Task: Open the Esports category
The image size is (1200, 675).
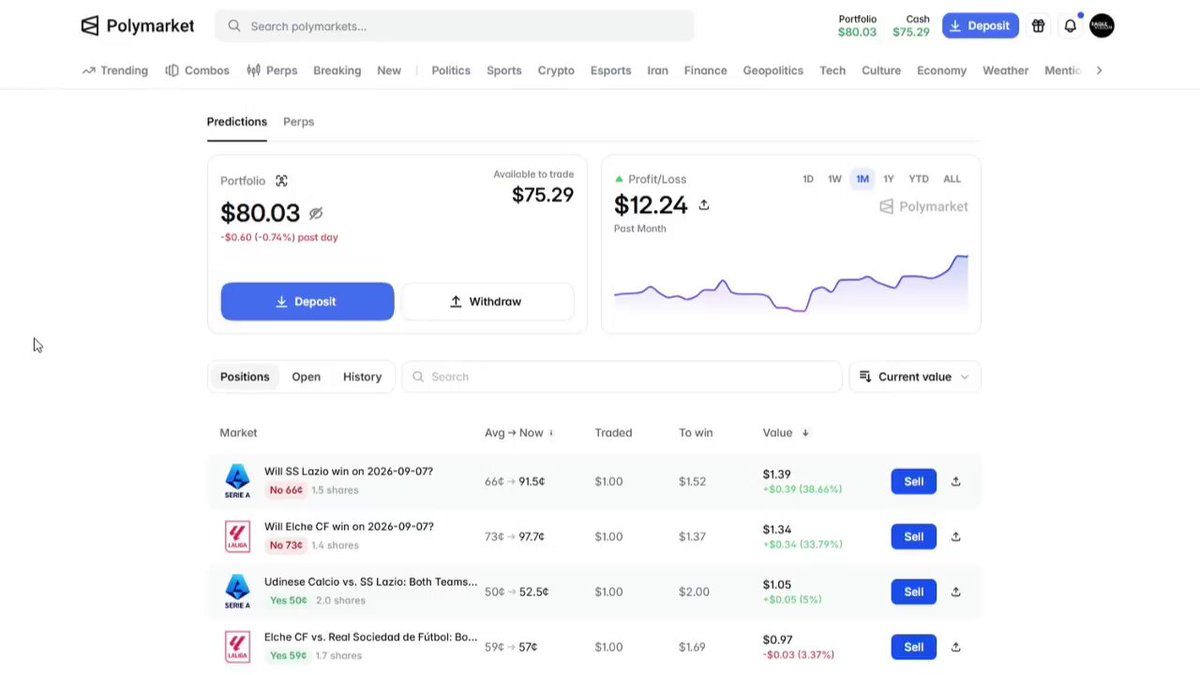Action: (x=611, y=71)
